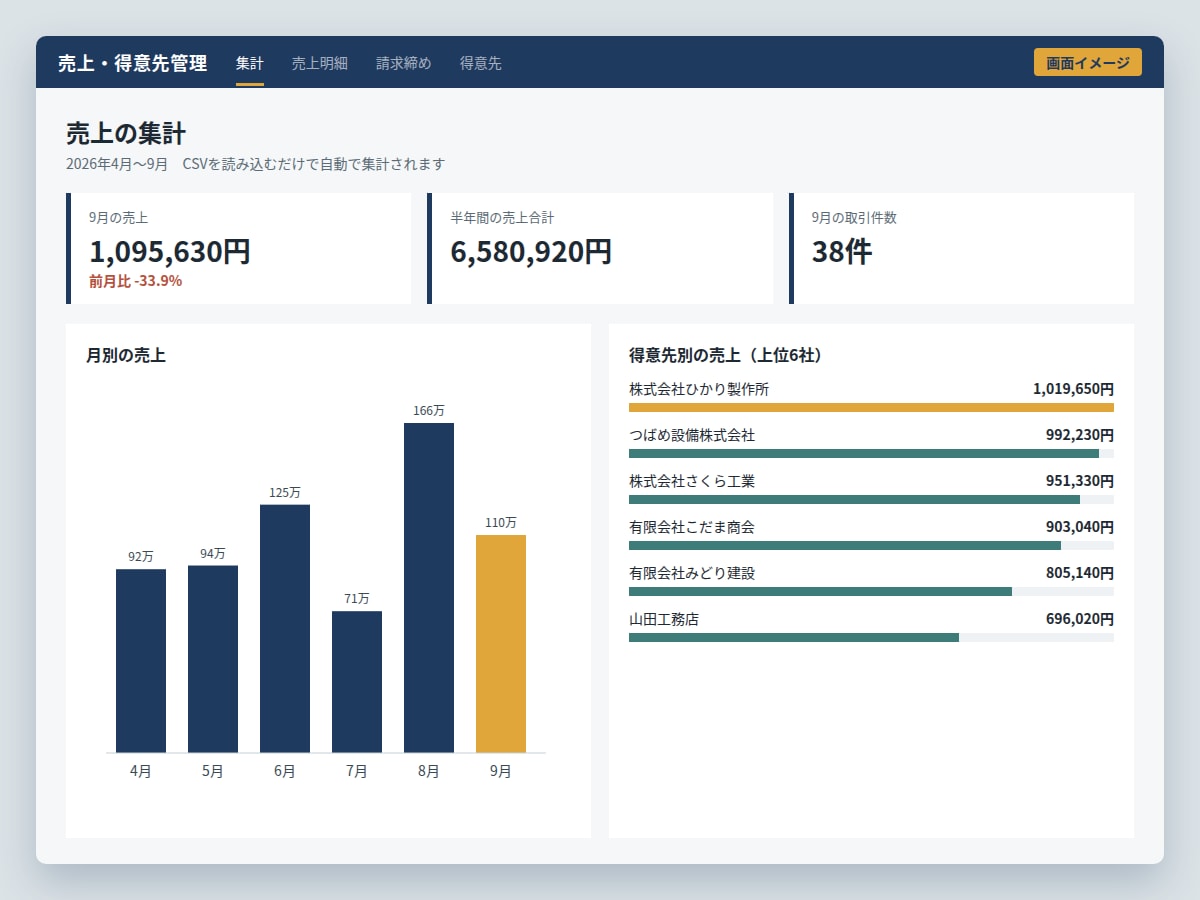Image resolution: width=1200 pixels, height=900 pixels.
Task: Click the 画面イメージ button
Action: pos(1088,62)
